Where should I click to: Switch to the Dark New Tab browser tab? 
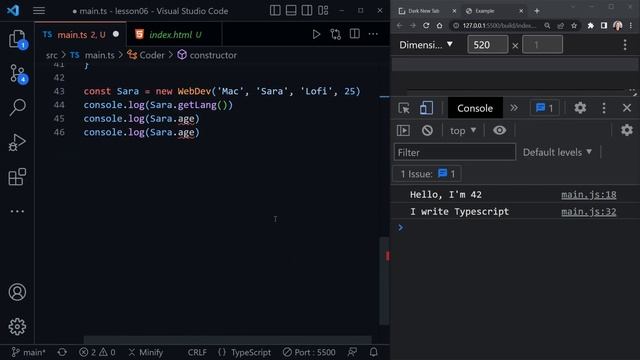click(x=427, y=11)
